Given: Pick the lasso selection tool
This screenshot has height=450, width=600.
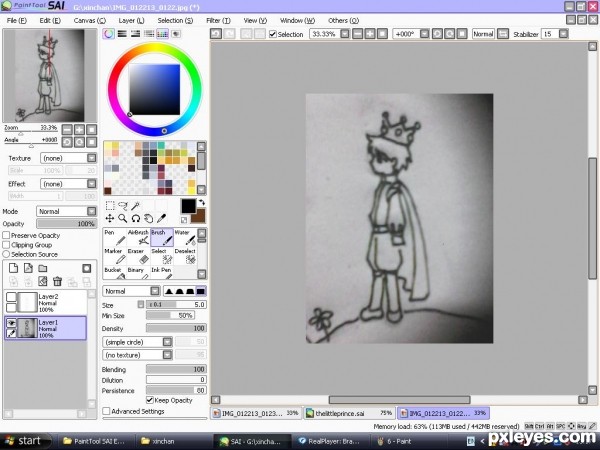Looking at the screenshot, I should click(x=123, y=206).
